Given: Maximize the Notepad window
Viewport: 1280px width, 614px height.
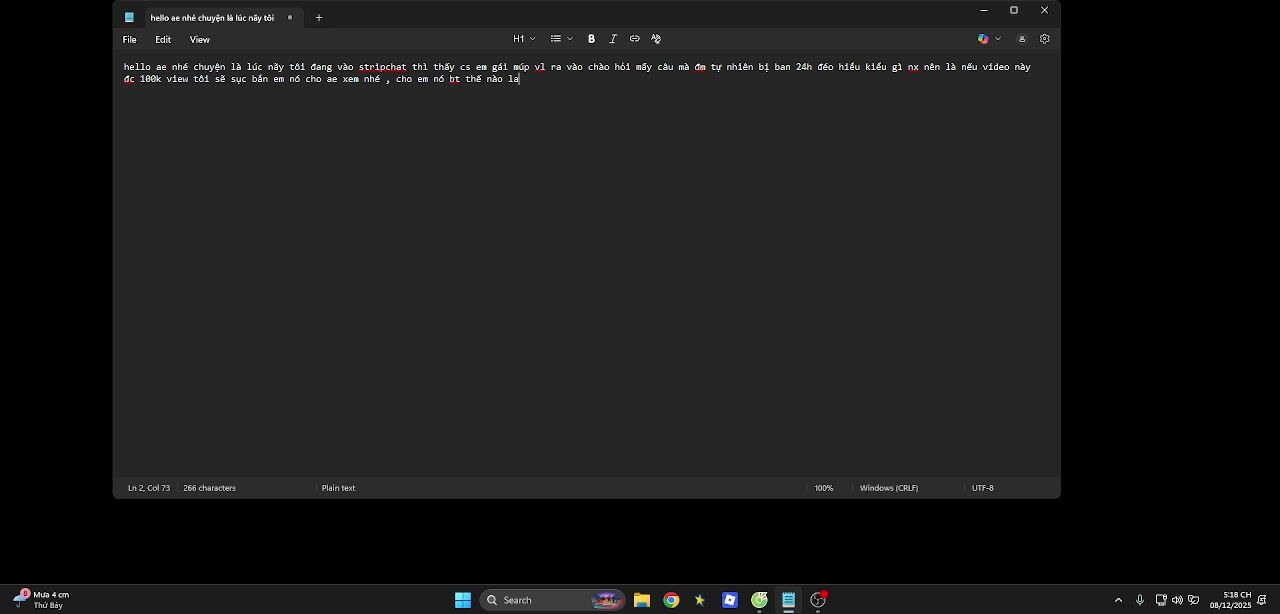Looking at the screenshot, I should pyautogui.click(x=1014, y=10).
